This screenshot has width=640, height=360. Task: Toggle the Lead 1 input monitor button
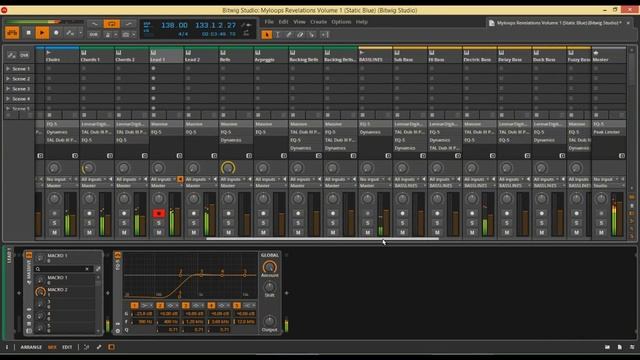pyautogui.click(x=180, y=179)
